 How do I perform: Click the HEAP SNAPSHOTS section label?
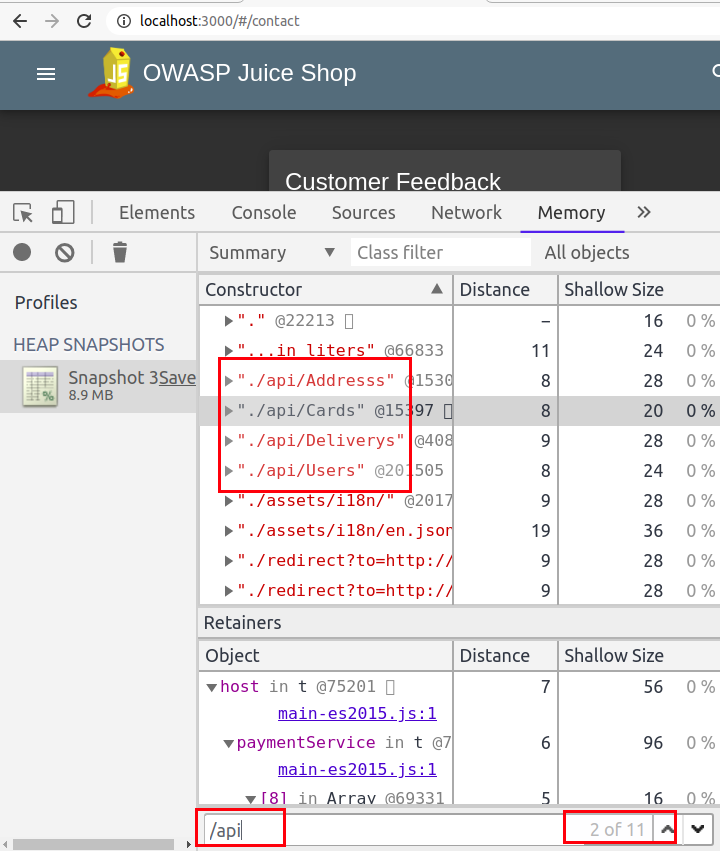point(88,345)
